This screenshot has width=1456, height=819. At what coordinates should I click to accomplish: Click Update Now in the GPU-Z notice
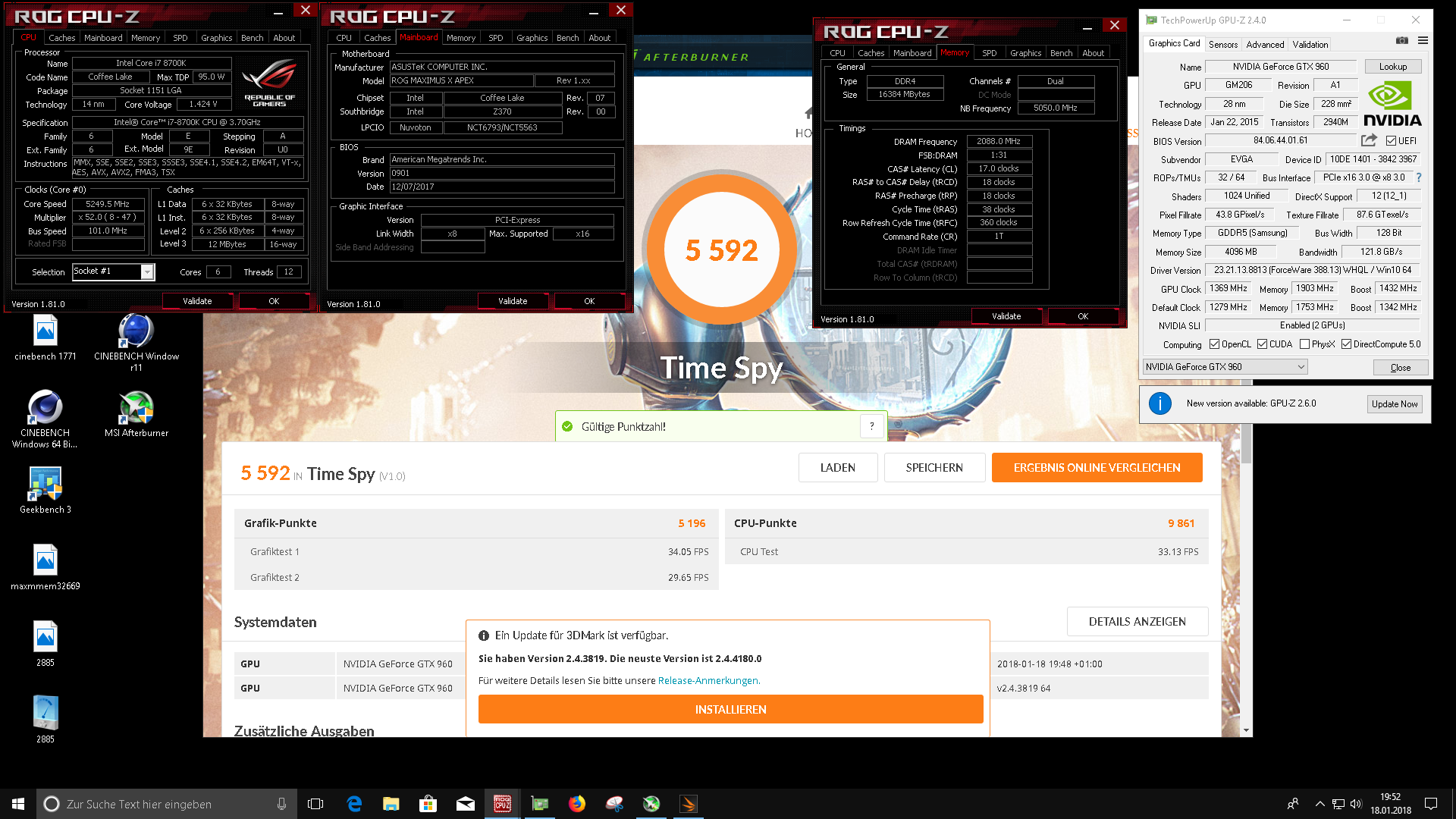point(1394,404)
